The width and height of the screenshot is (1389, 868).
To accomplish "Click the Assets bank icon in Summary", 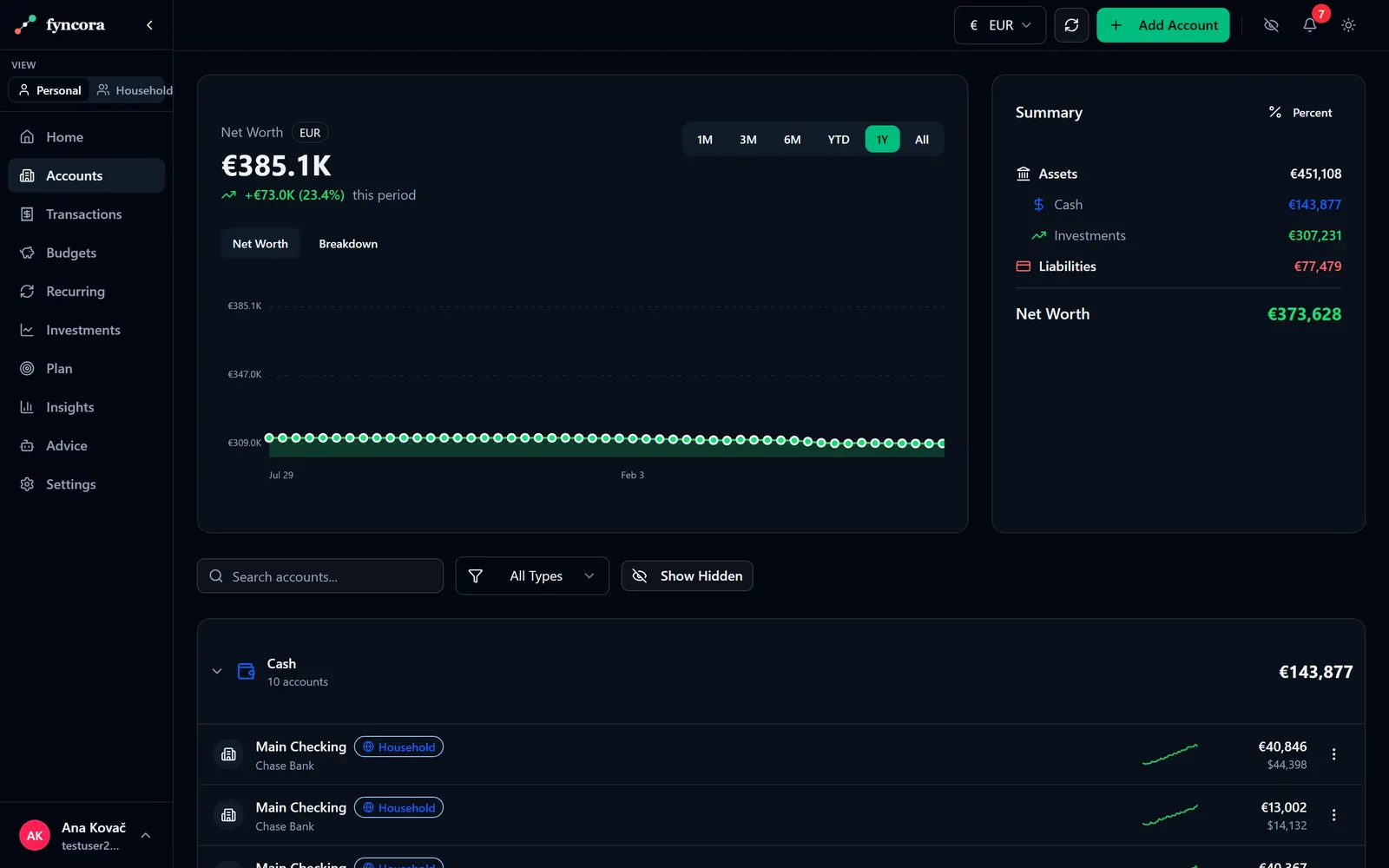I will [1024, 174].
